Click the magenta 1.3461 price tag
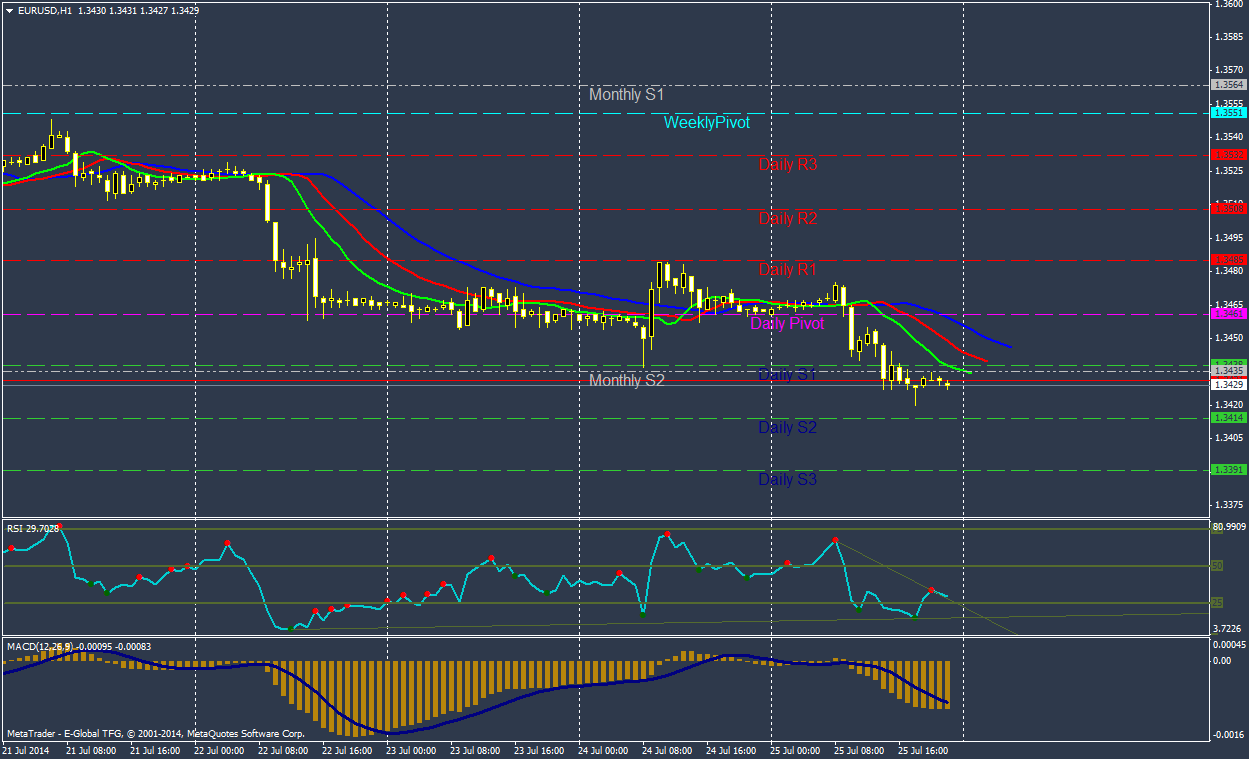This screenshot has height=759, width=1249. (x=1227, y=314)
